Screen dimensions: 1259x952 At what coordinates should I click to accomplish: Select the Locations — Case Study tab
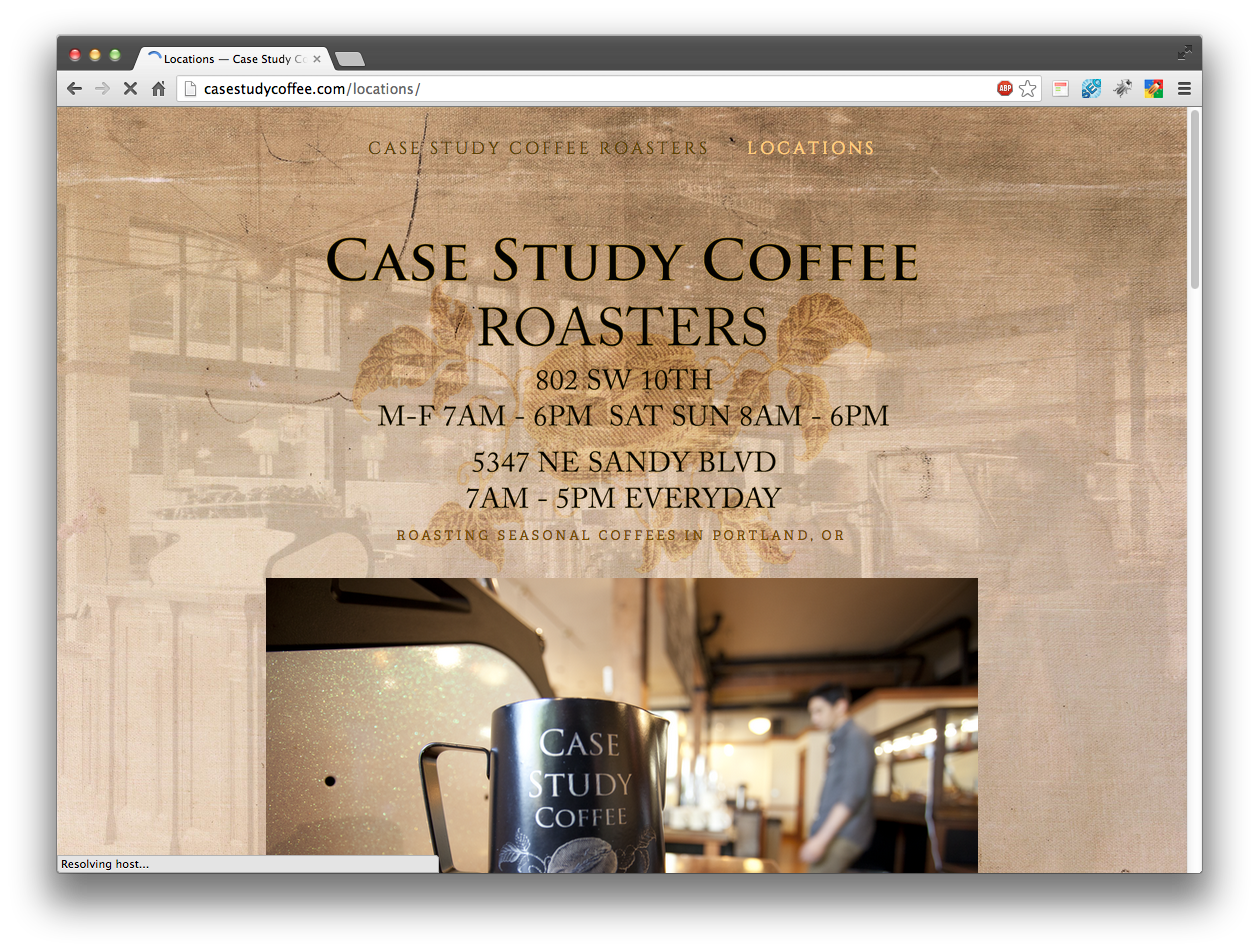pyautogui.click(x=232, y=59)
